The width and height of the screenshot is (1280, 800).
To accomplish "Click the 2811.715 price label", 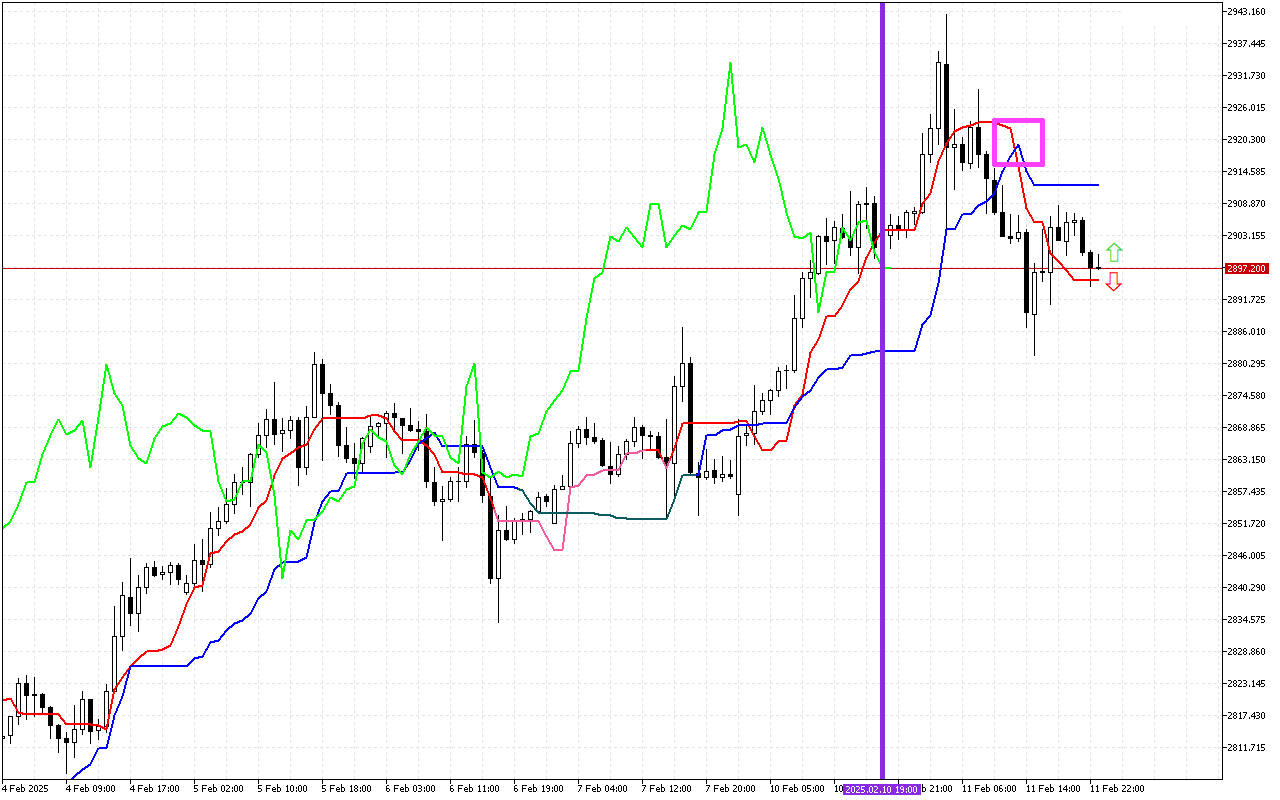I will coord(1246,748).
